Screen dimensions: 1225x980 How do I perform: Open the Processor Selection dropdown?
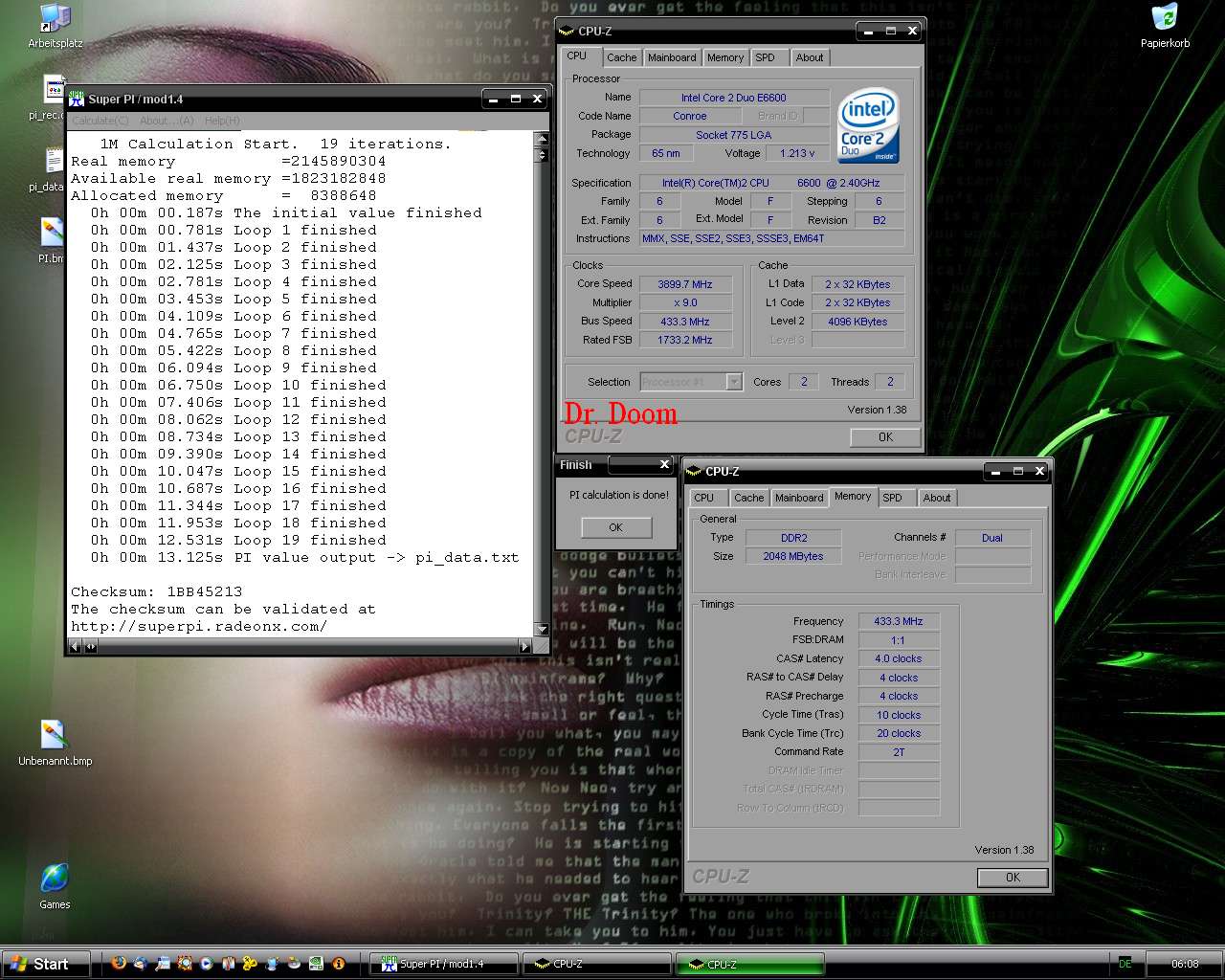coord(691,382)
